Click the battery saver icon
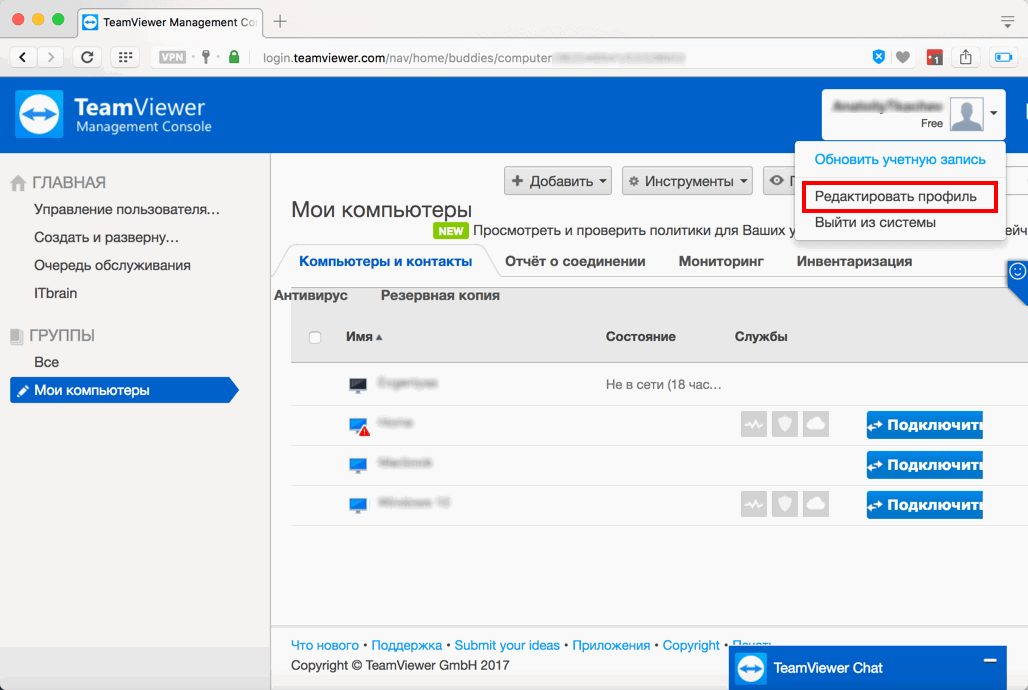 point(1004,57)
